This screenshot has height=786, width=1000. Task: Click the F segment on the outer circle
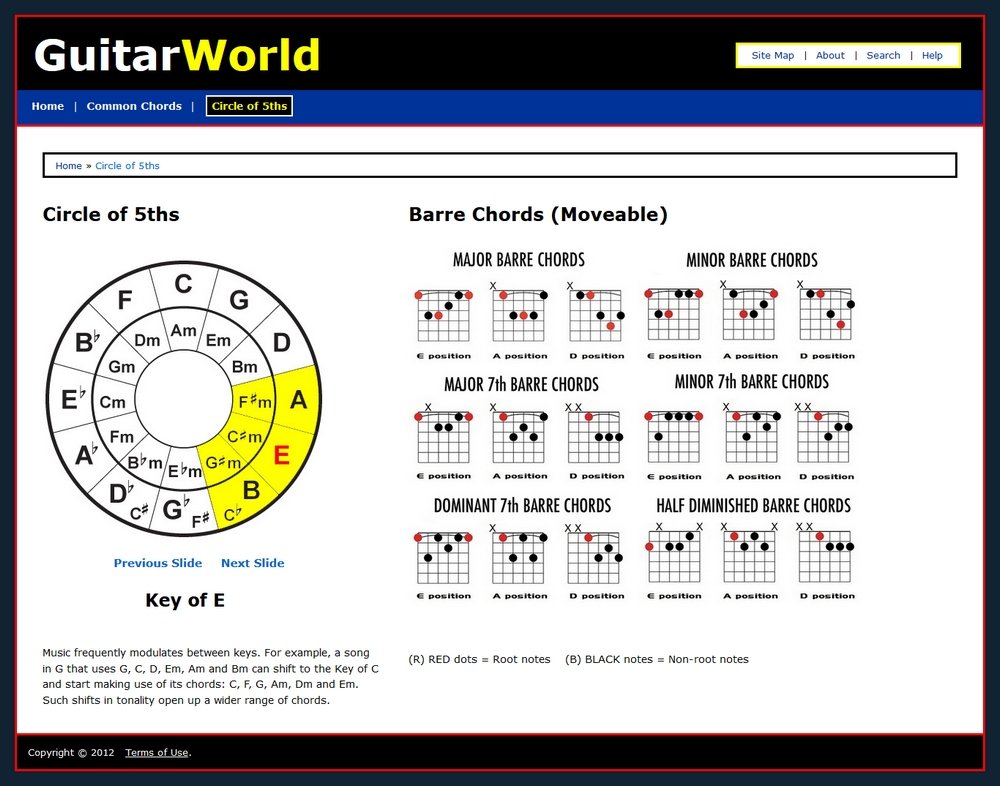[x=125, y=300]
